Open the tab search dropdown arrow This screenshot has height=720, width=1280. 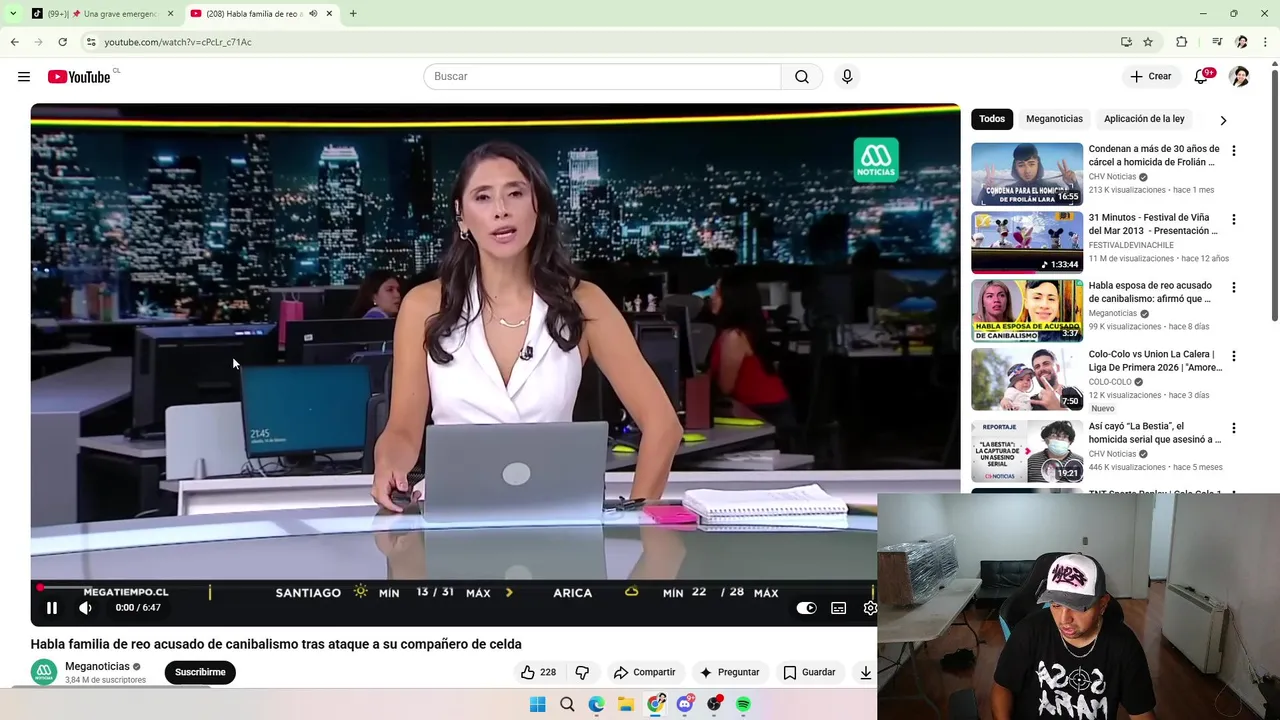tap(12, 14)
